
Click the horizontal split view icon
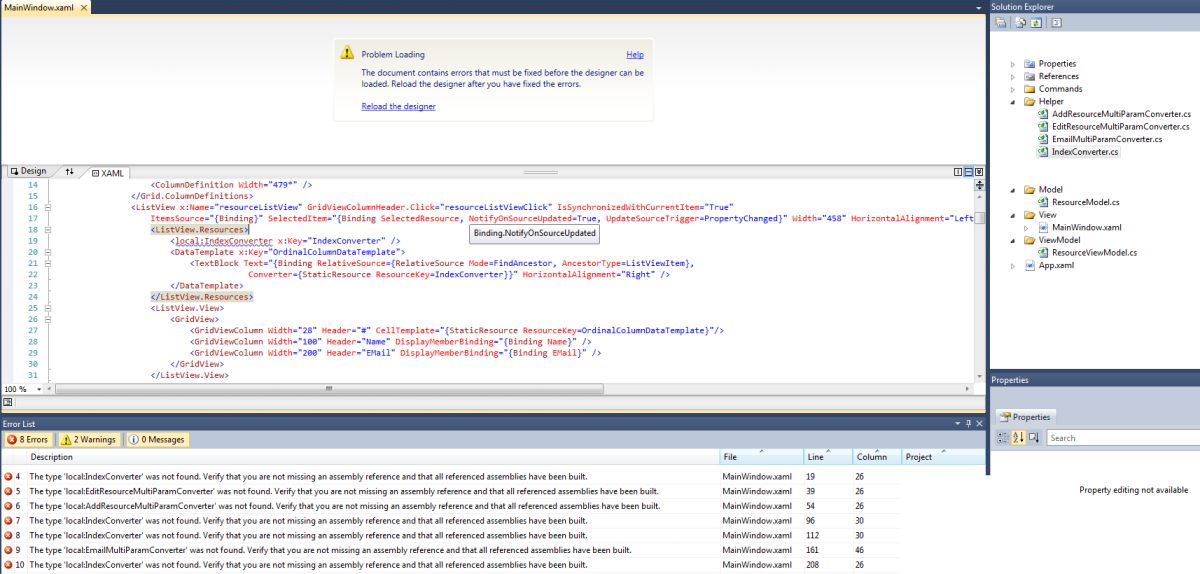click(968, 172)
